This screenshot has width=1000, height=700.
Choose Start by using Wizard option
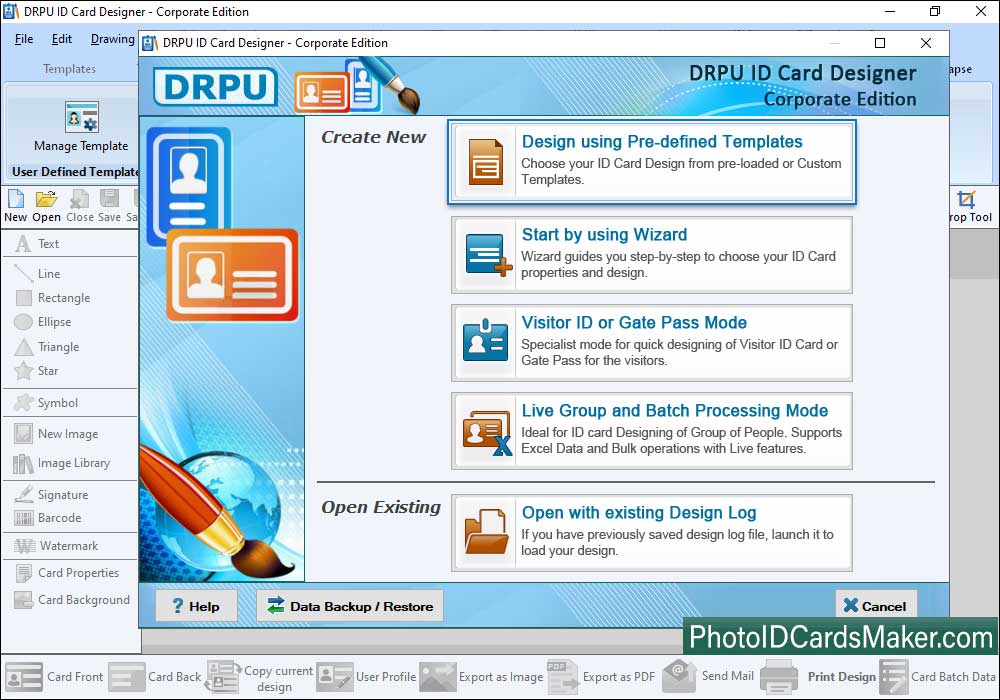pyautogui.click(x=651, y=254)
